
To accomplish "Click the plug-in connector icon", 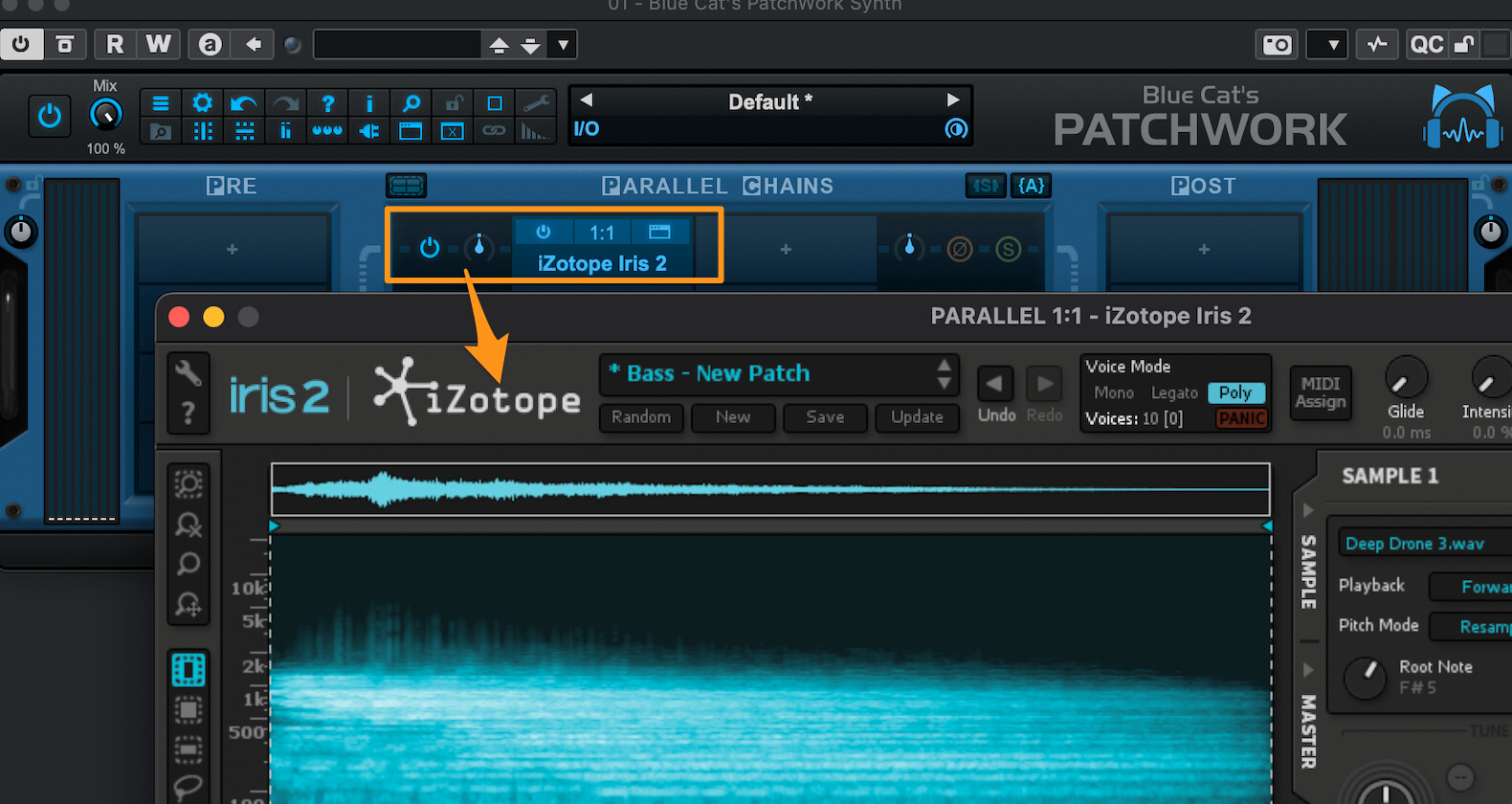I will (369, 131).
